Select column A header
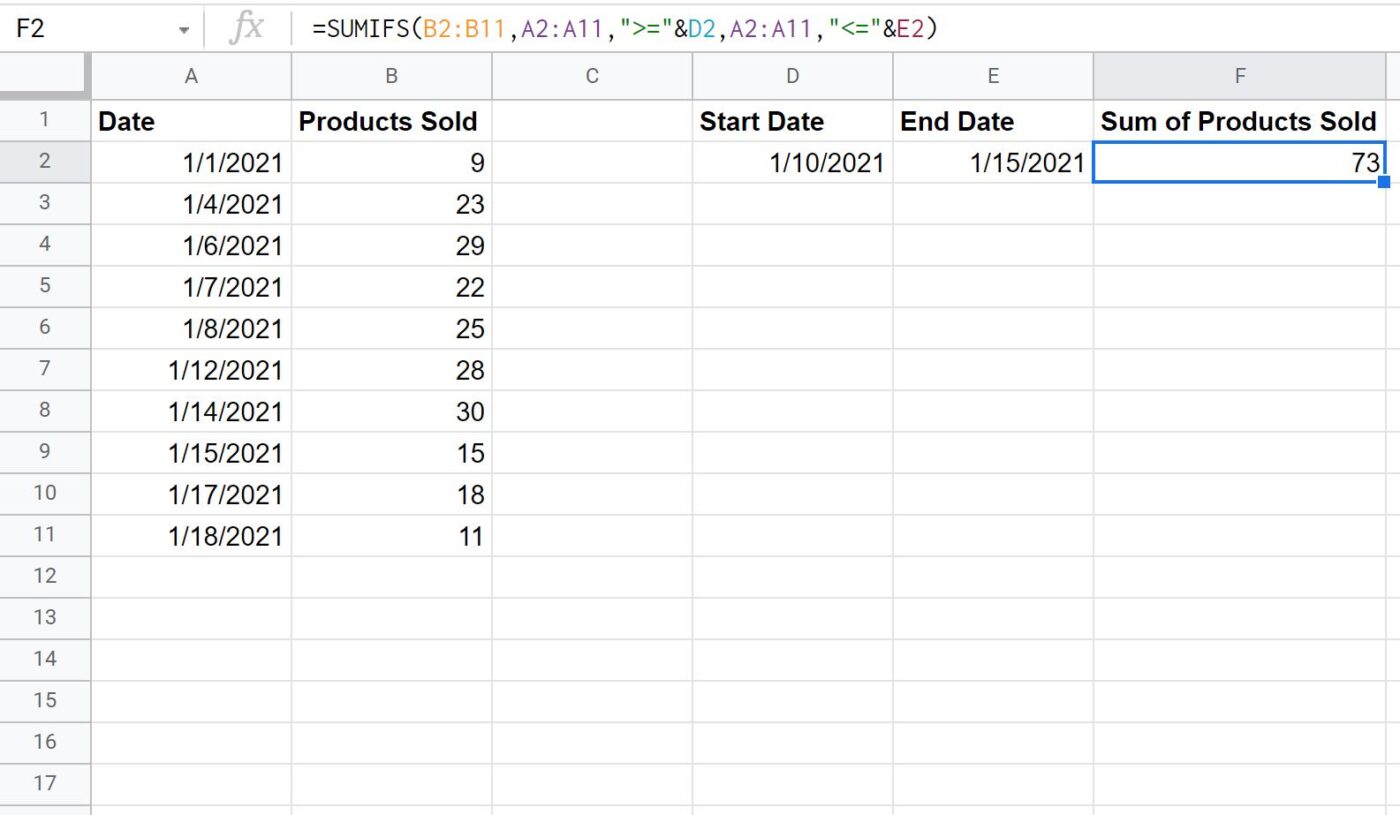This screenshot has width=1400, height=815. pyautogui.click(x=191, y=77)
